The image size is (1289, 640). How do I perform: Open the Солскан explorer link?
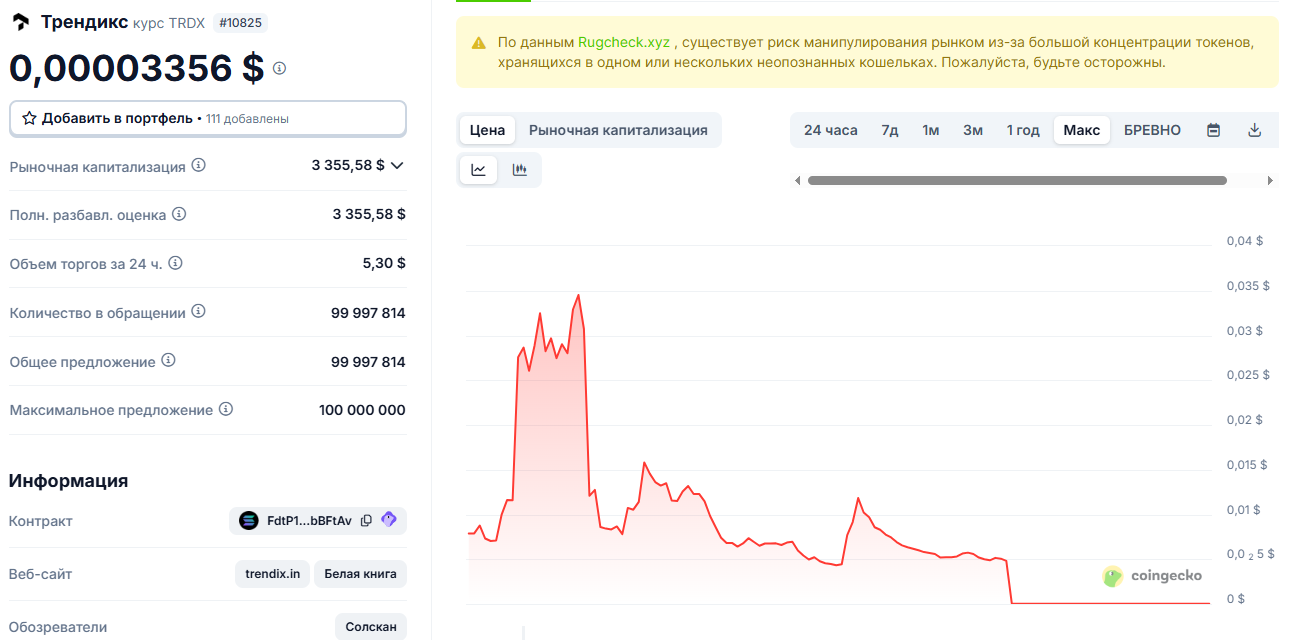coord(371,627)
